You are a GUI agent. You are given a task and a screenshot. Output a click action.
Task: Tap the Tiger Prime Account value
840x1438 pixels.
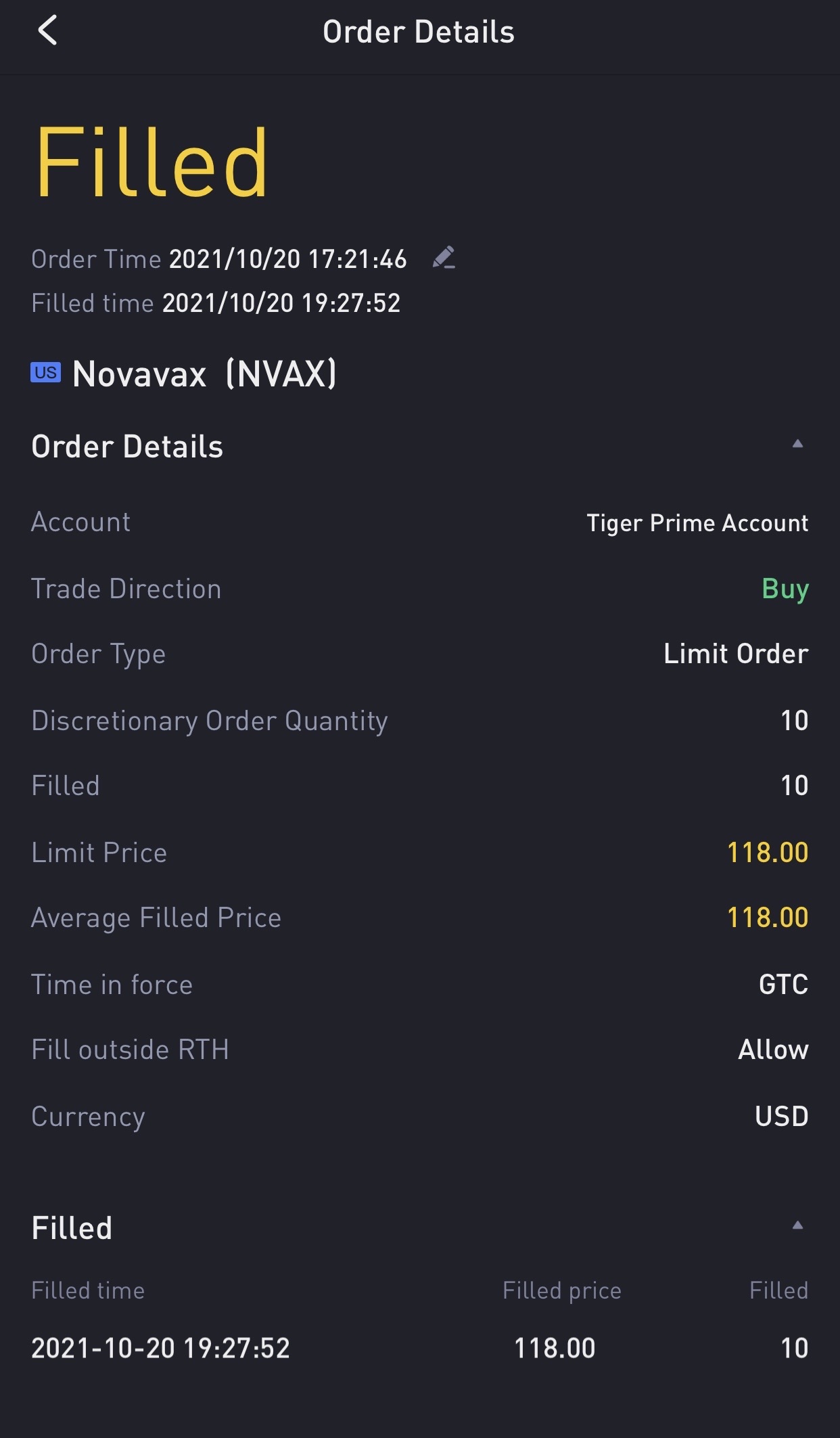point(697,523)
